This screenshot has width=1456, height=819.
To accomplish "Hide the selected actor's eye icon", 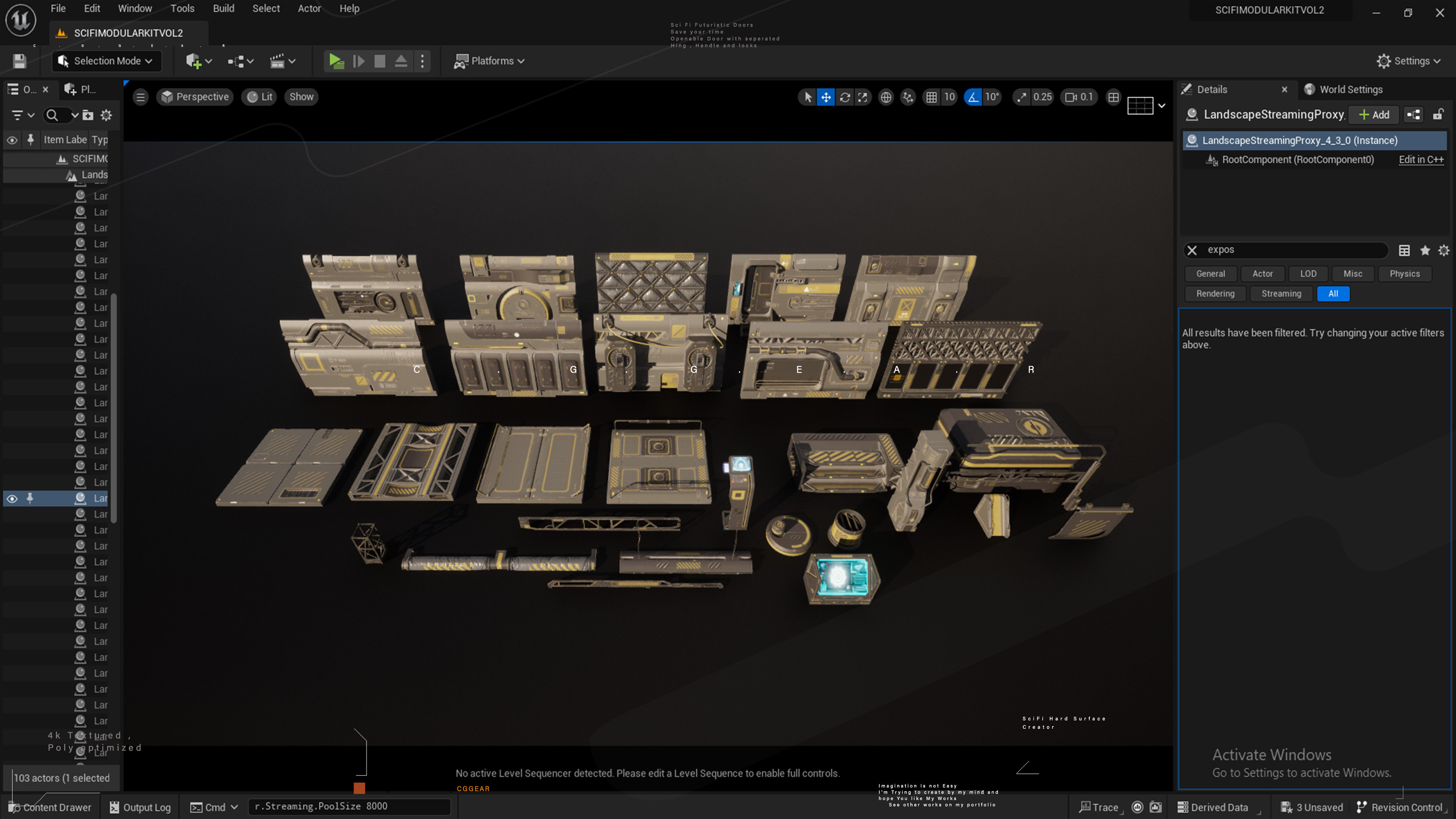I will point(12,499).
